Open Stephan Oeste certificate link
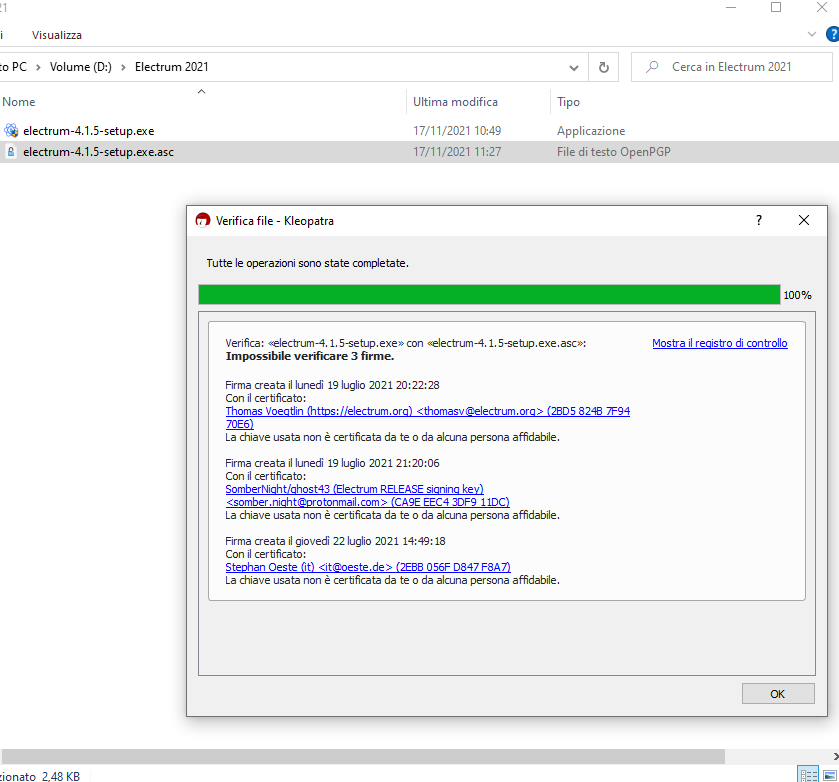Screen dimensions: 839x782 [x=368, y=567]
